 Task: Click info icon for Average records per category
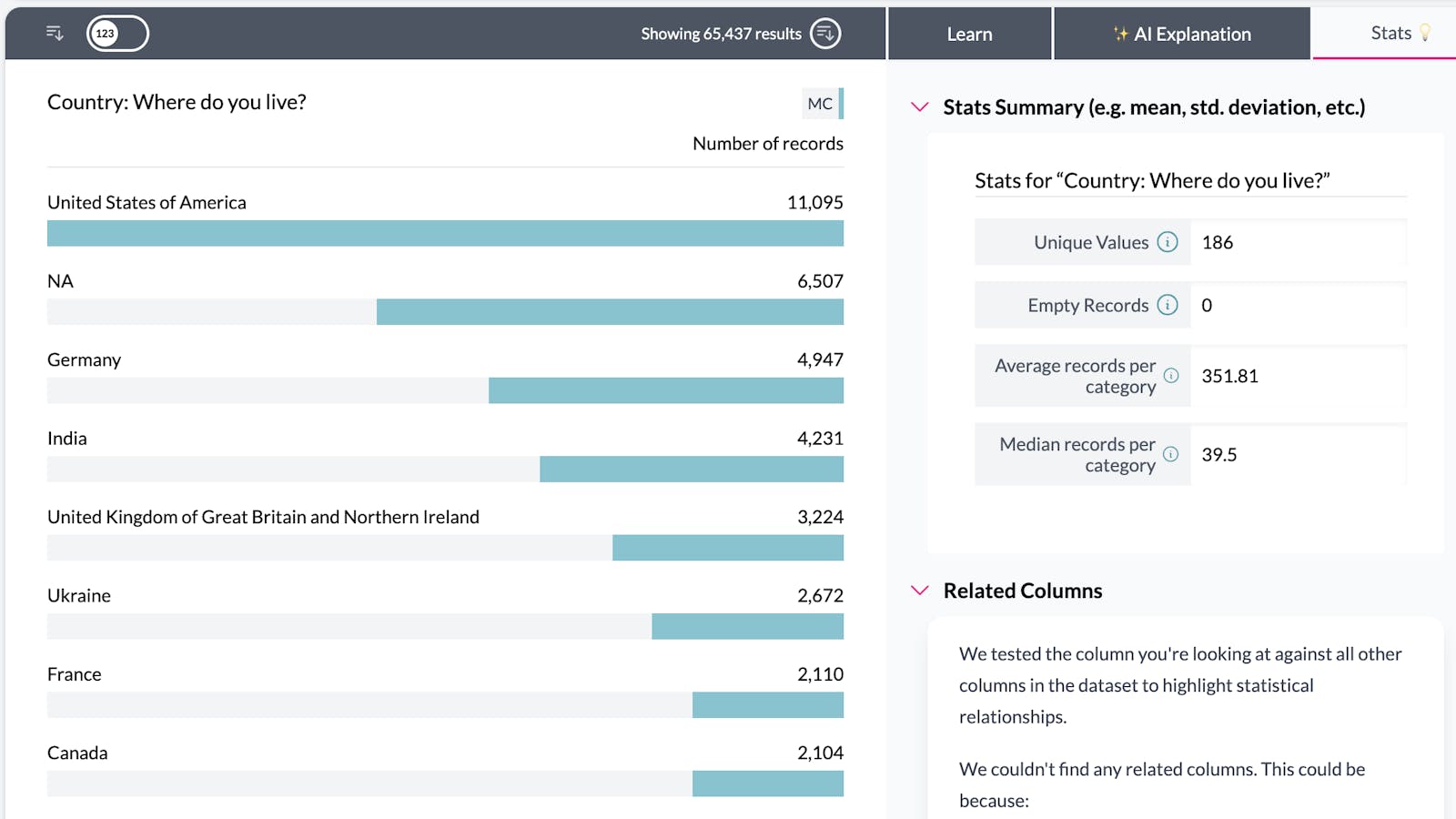click(x=1171, y=376)
